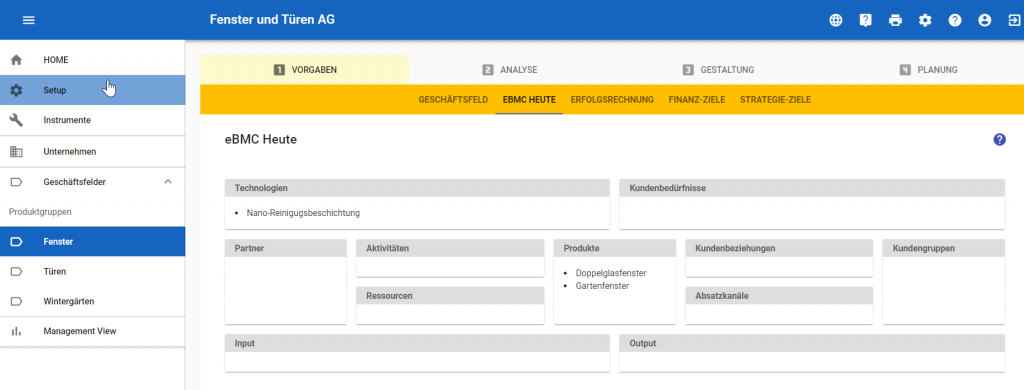Image resolution: width=1024 pixels, height=390 pixels.
Task: Open the Finanz-Ziele sub-tab
Action: (x=697, y=100)
